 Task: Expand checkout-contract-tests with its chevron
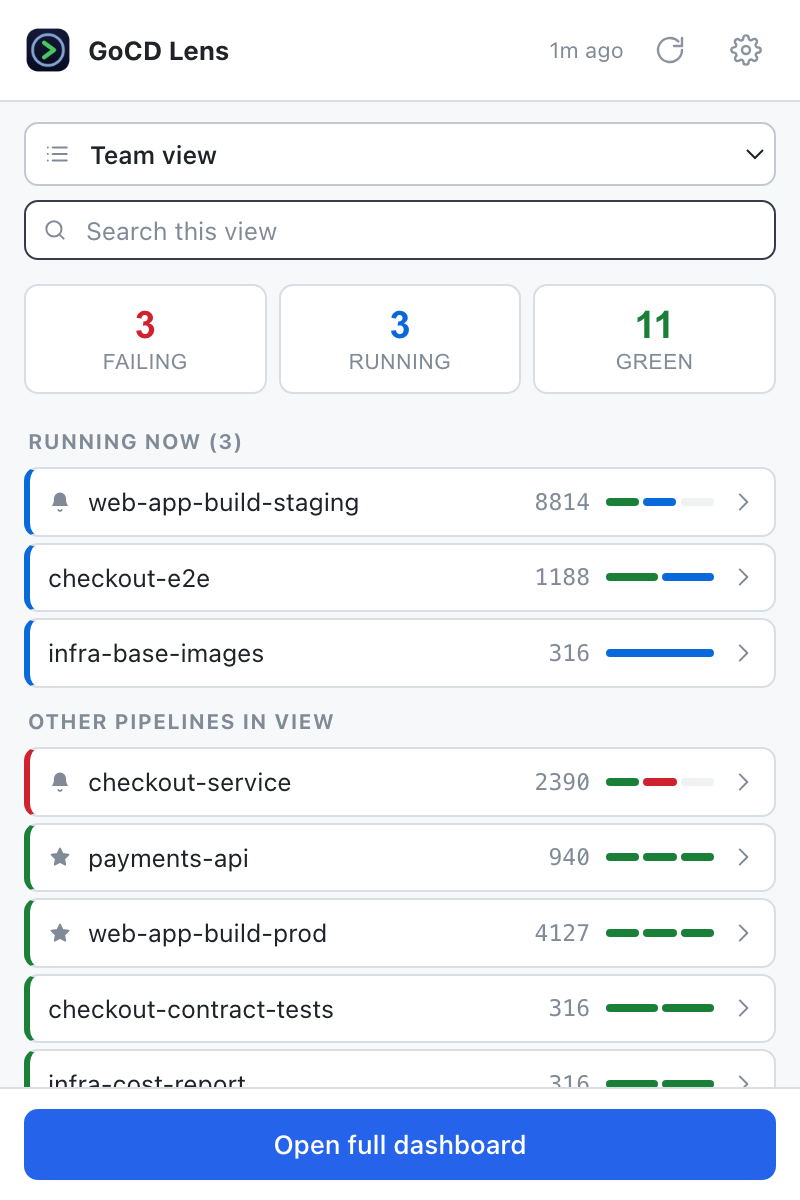point(743,1008)
